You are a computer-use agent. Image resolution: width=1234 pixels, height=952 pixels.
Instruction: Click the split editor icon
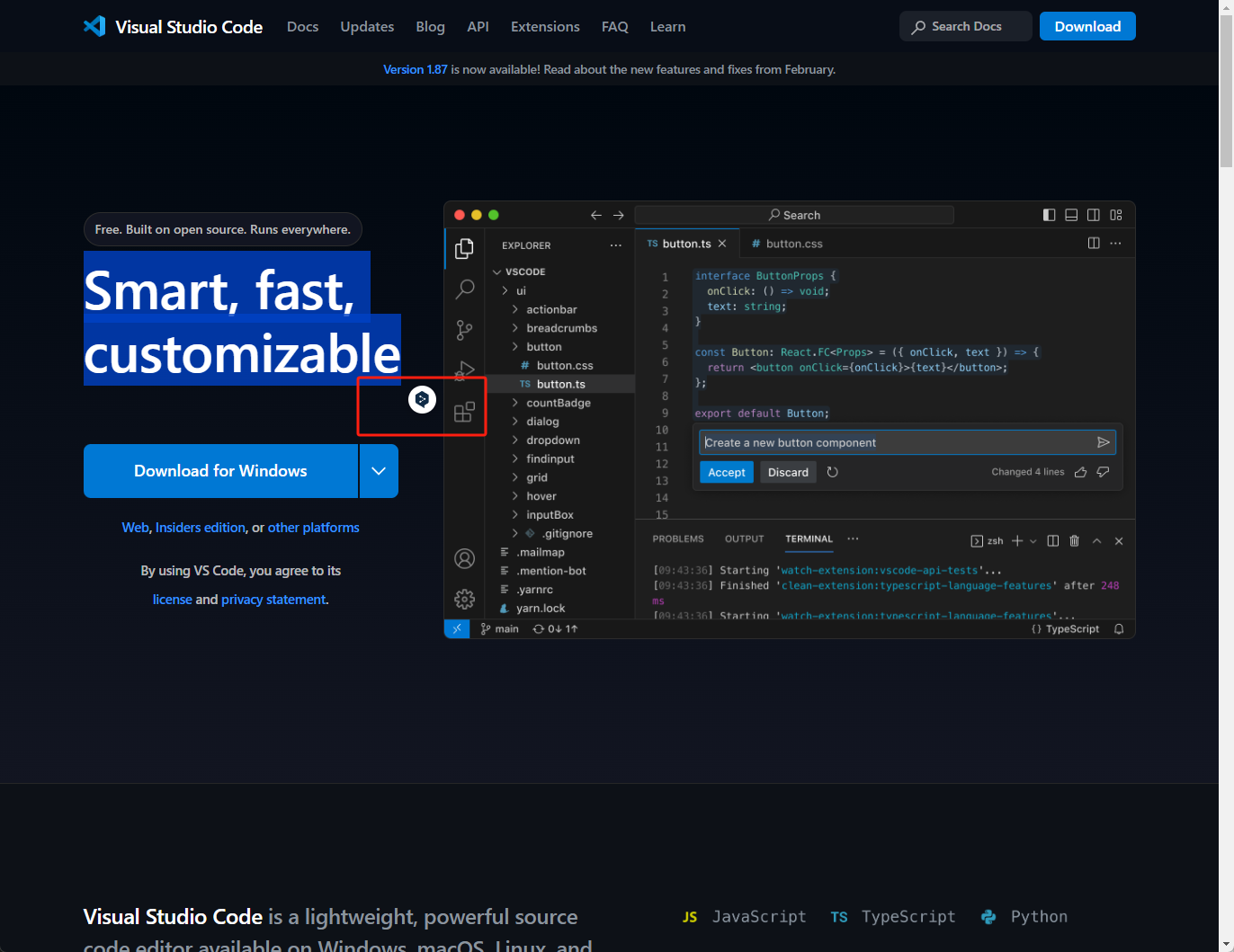point(1094,244)
